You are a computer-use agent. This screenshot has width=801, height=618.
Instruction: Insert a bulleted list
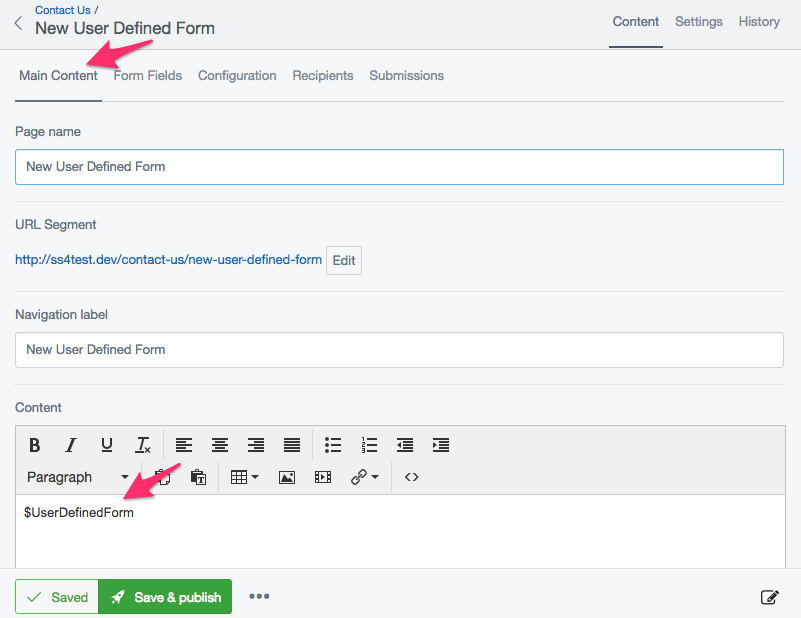click(333, 445)
